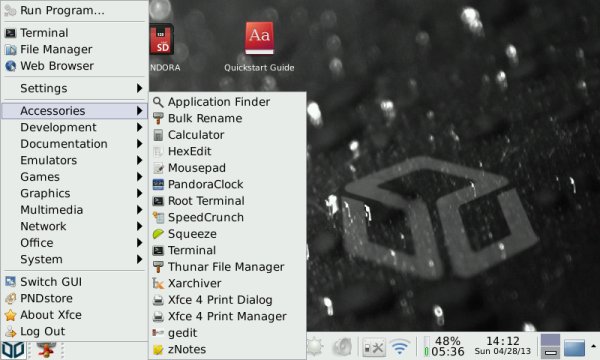
Task: Expand the Documentation submenu
Action: (75, 144)
